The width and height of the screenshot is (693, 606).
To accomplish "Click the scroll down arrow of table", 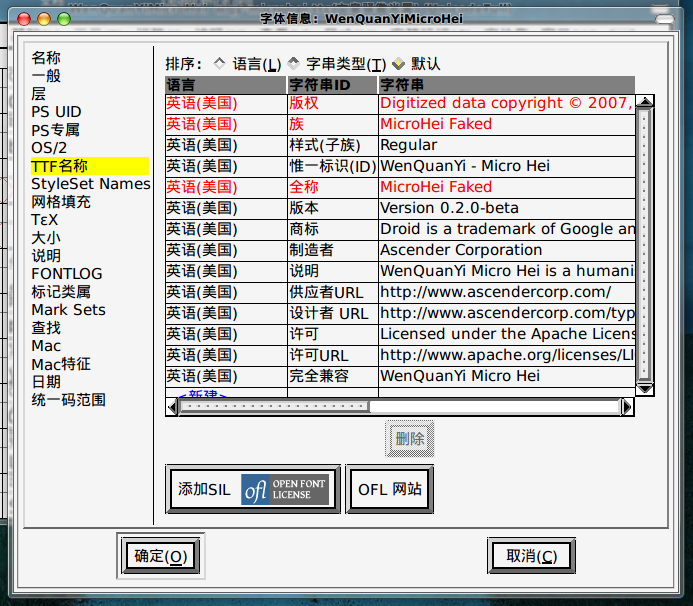I will pyautogui.click(x=645, y=389).
